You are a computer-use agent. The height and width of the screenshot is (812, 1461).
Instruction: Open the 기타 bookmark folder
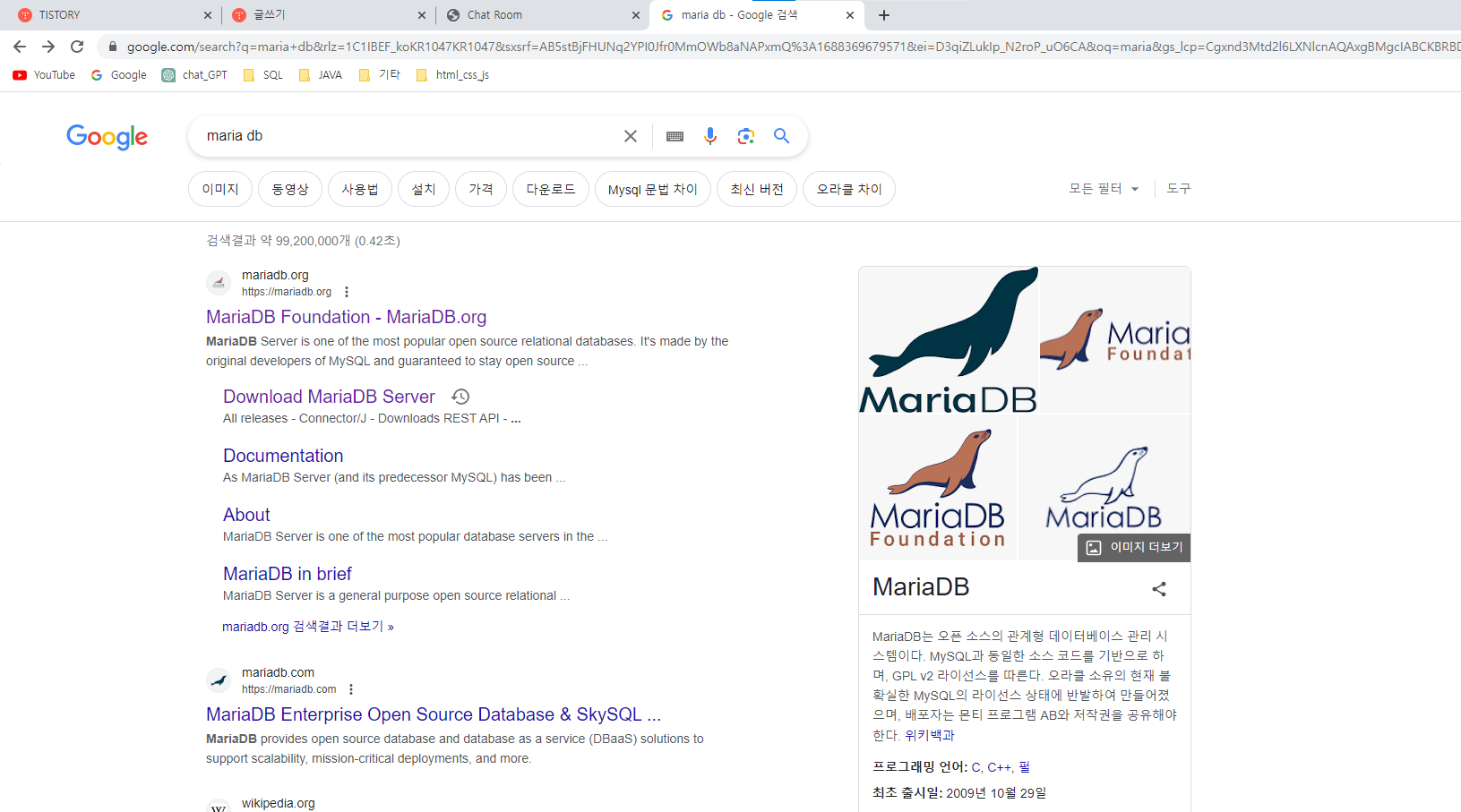point(379,75)
